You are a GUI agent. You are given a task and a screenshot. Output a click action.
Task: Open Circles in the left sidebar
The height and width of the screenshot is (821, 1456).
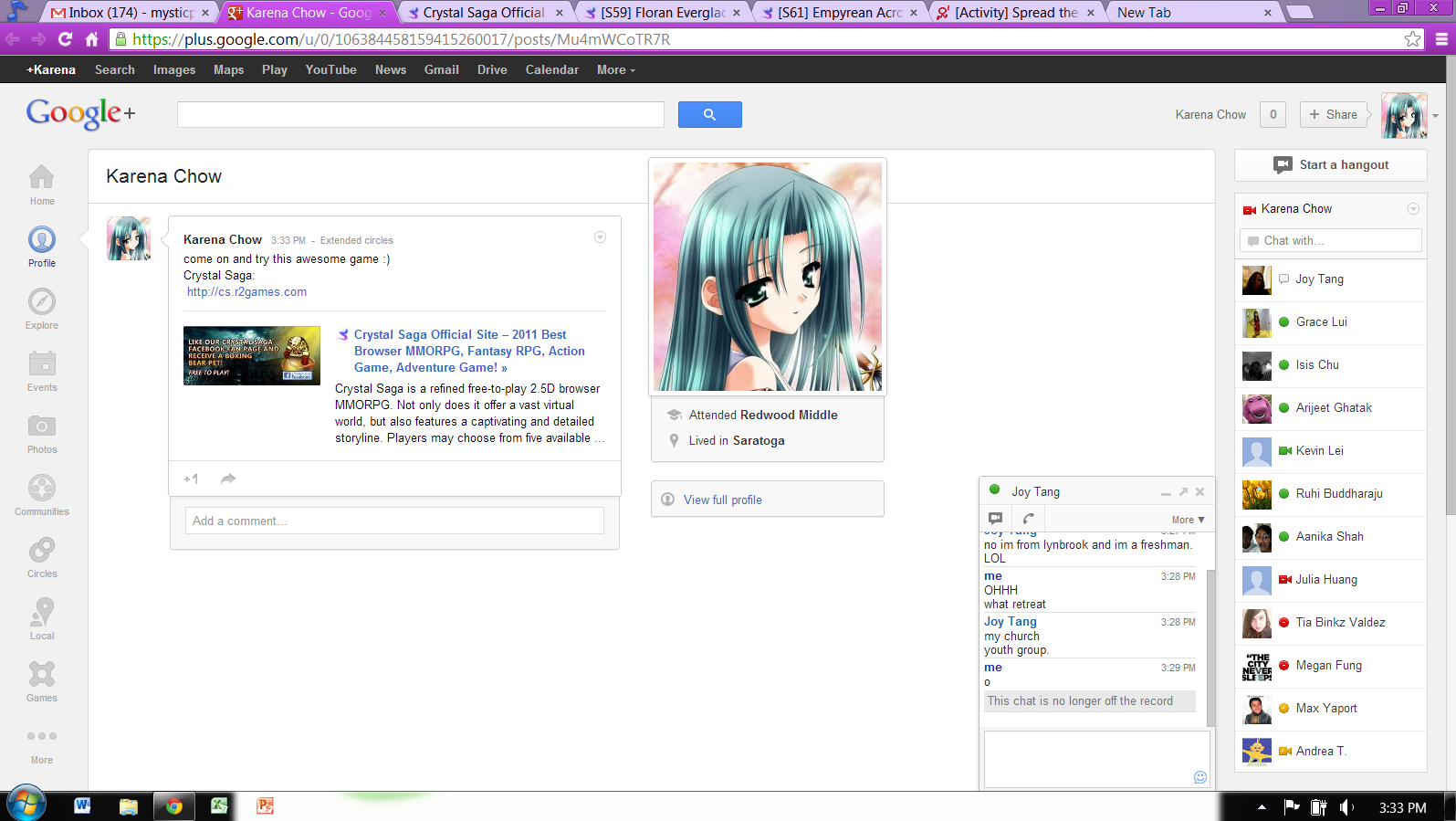42,551
